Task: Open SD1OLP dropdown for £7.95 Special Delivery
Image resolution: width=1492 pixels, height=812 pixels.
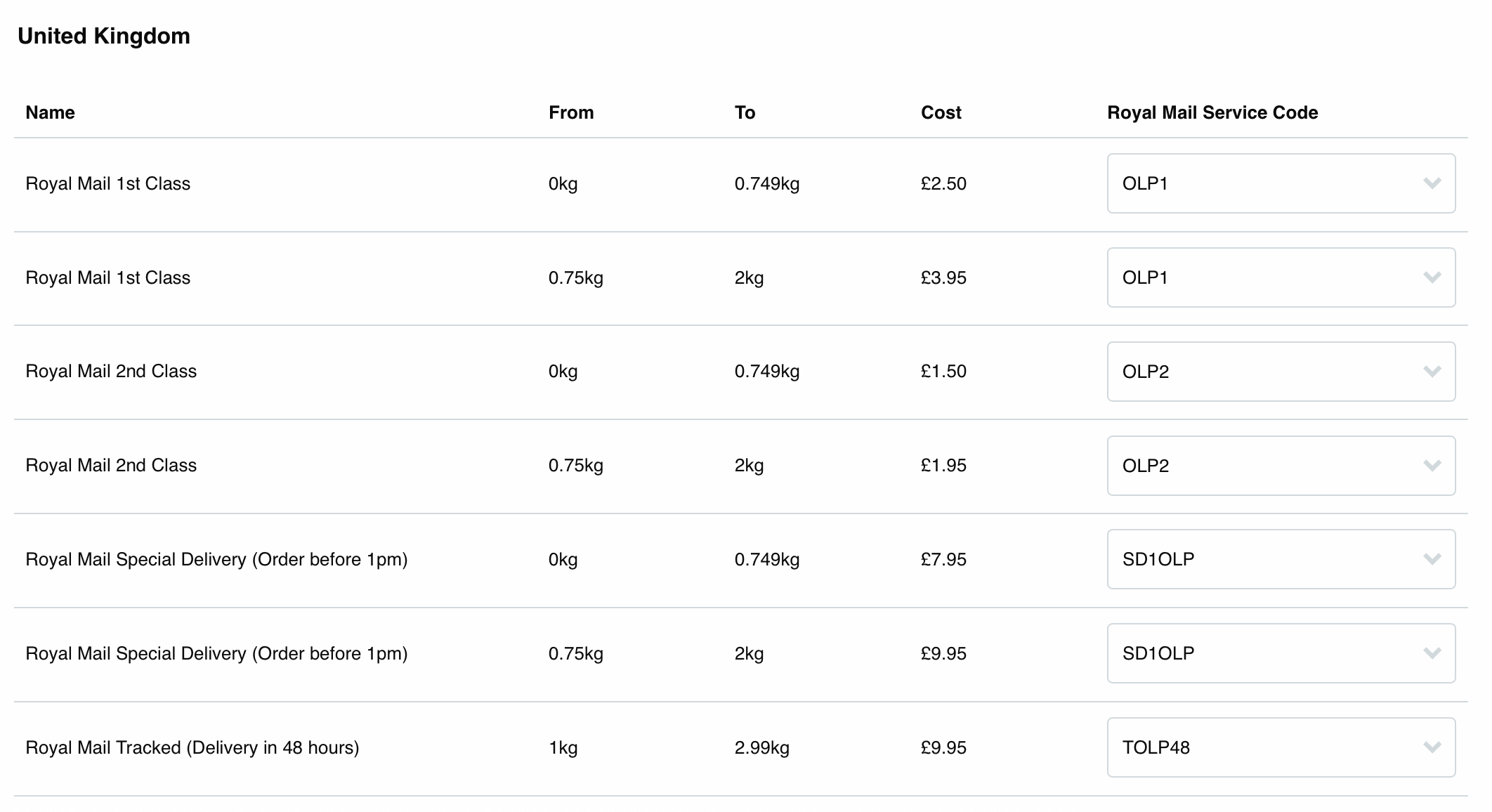Action: click(1280, 559)
